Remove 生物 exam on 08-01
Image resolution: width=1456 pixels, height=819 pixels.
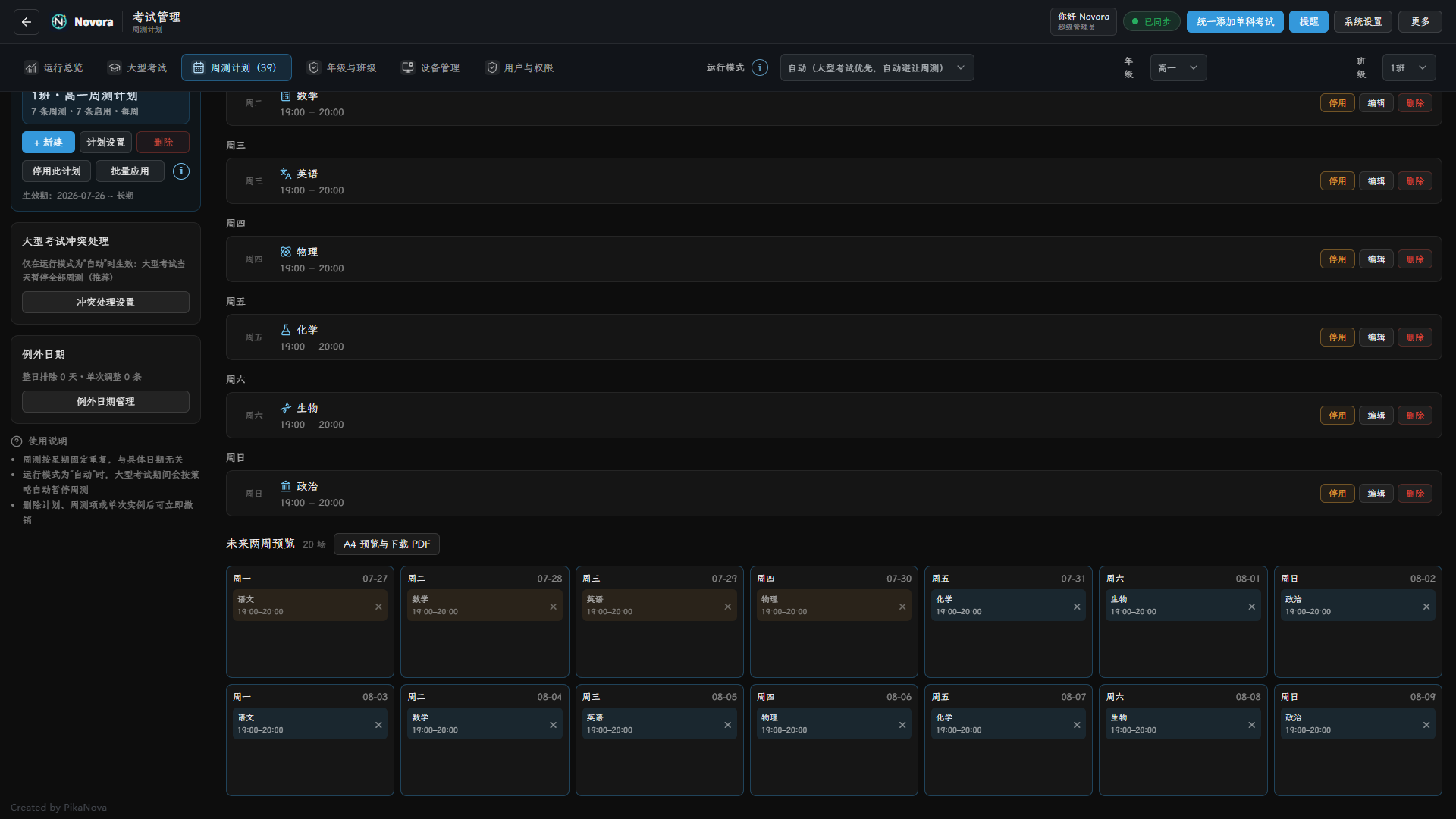tap(1251, 607)
